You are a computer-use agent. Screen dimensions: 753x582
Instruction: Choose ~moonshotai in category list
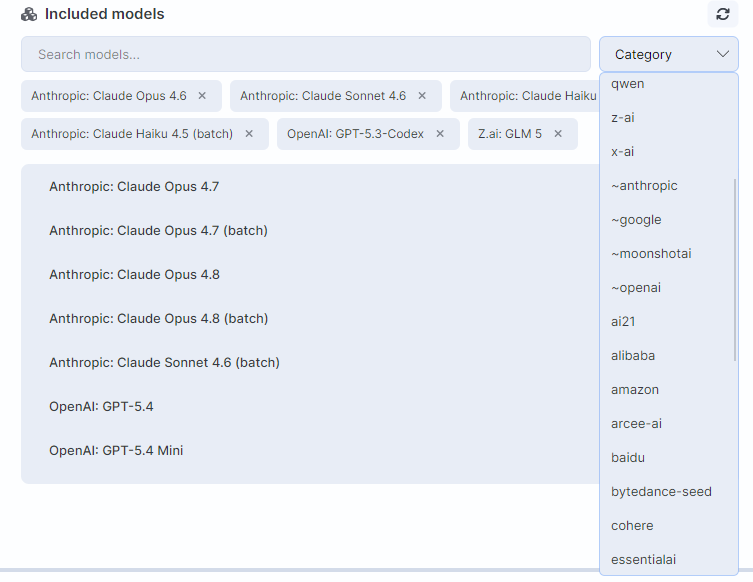pos(668,254)
